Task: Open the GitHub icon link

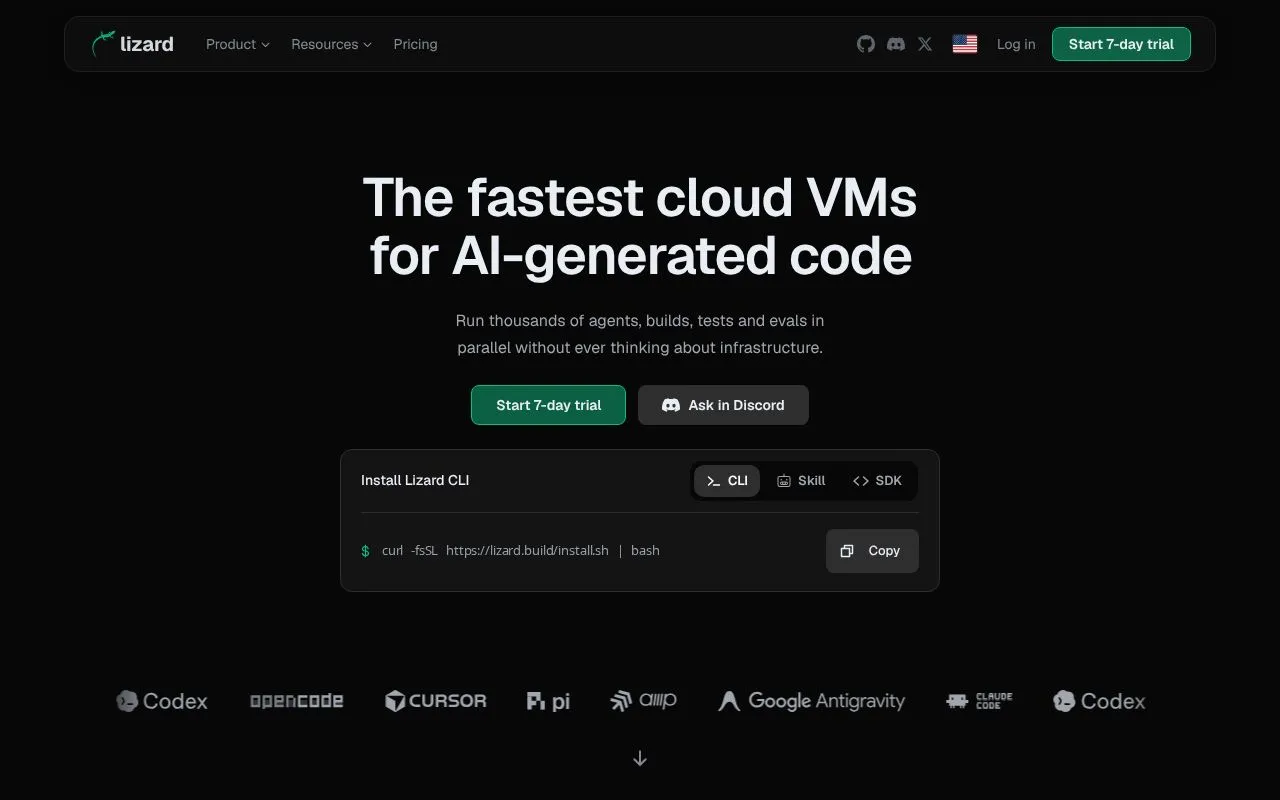Action: coord(866,44)
